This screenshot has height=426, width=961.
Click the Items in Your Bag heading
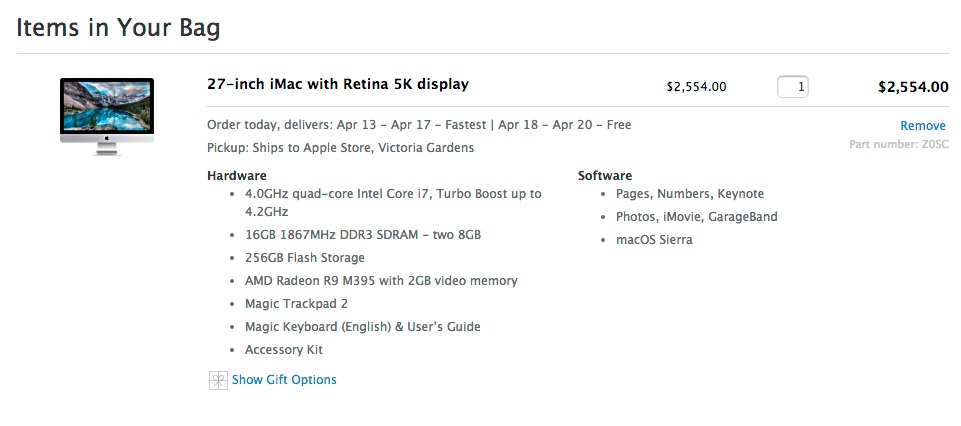(x=118, y=27)
